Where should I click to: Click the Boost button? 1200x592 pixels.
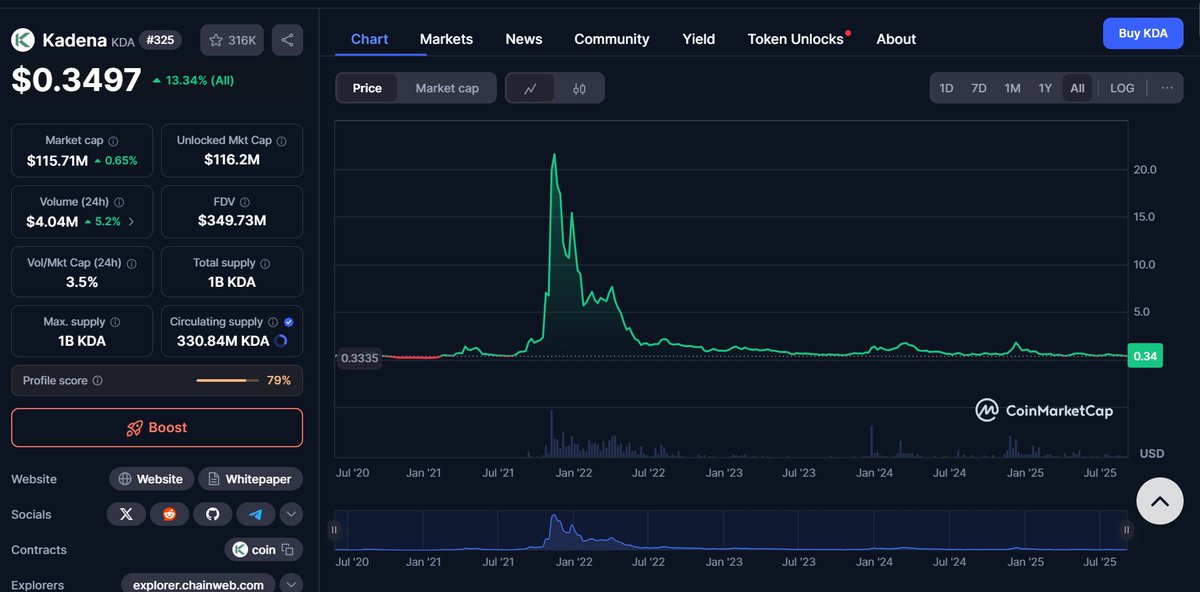[x=157, y=427]
